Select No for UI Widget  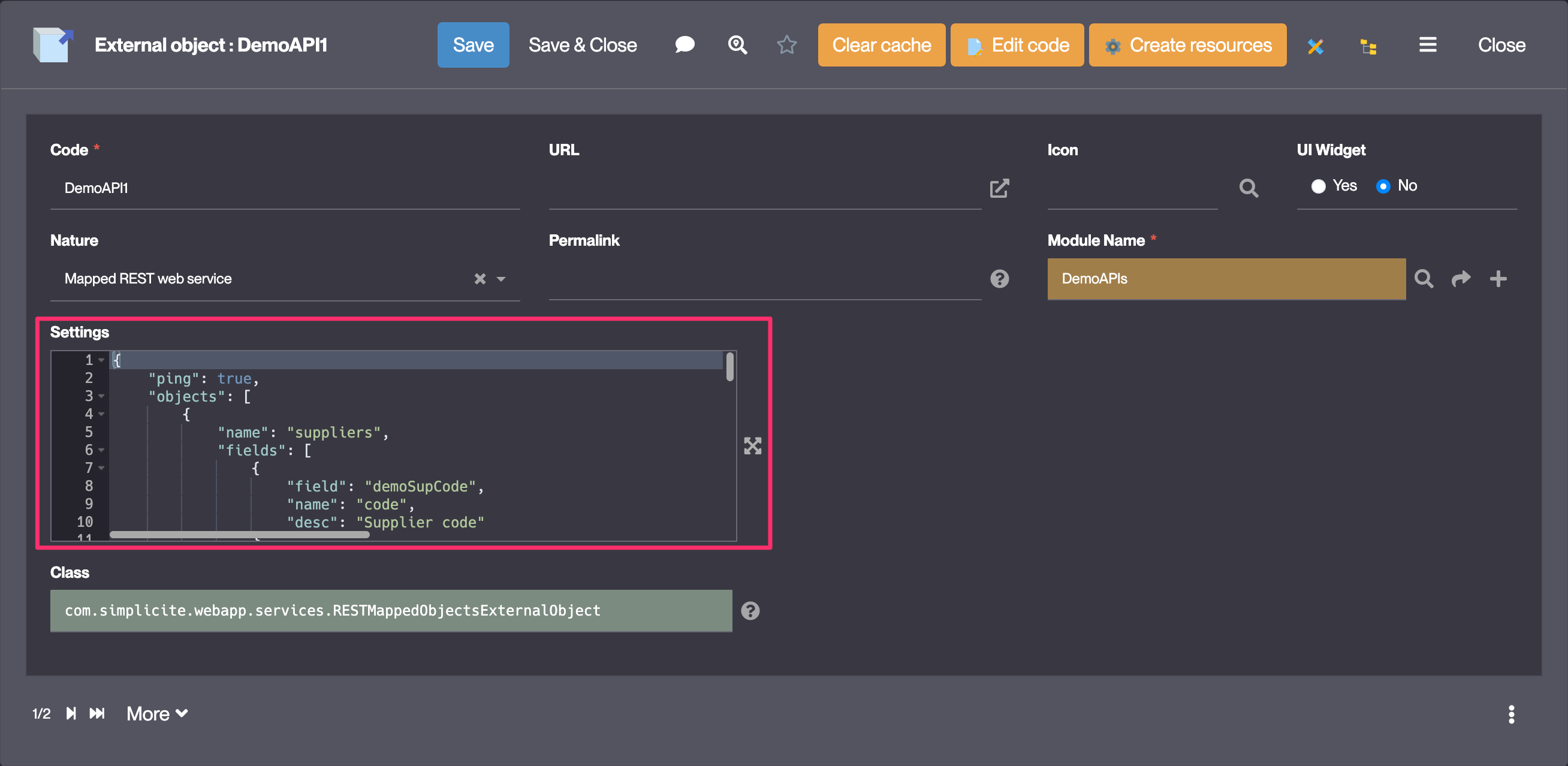pos(1383,186)
